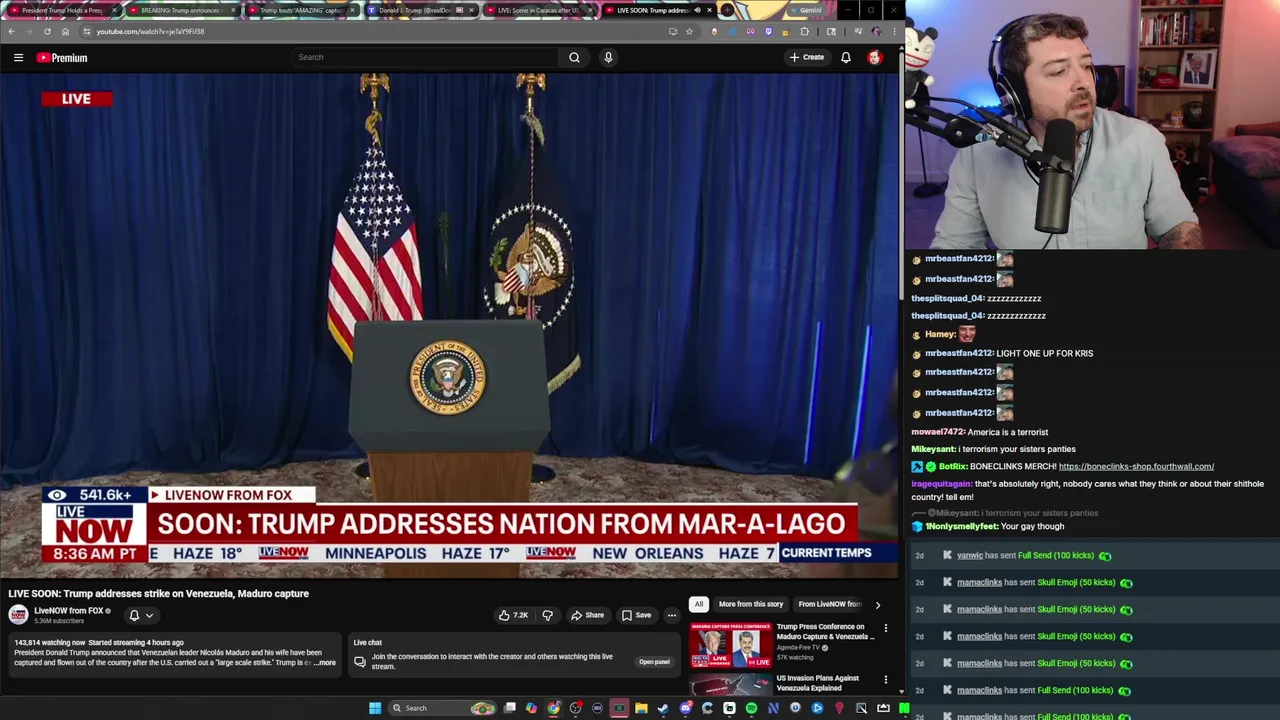Open Google Chrome from the taskbar

point(553,708)
